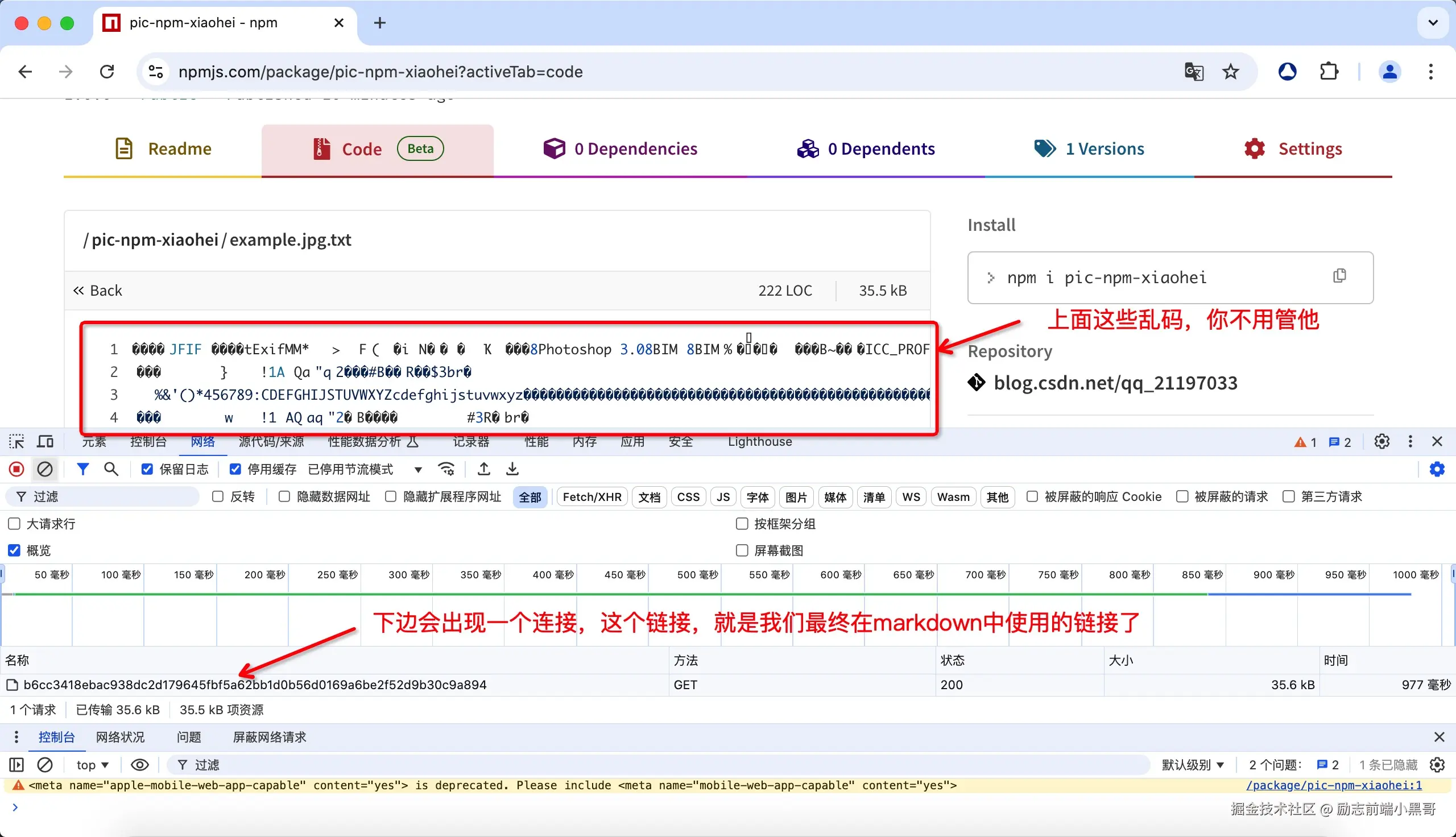Click the import HAR upload icon

coord(484,469)
